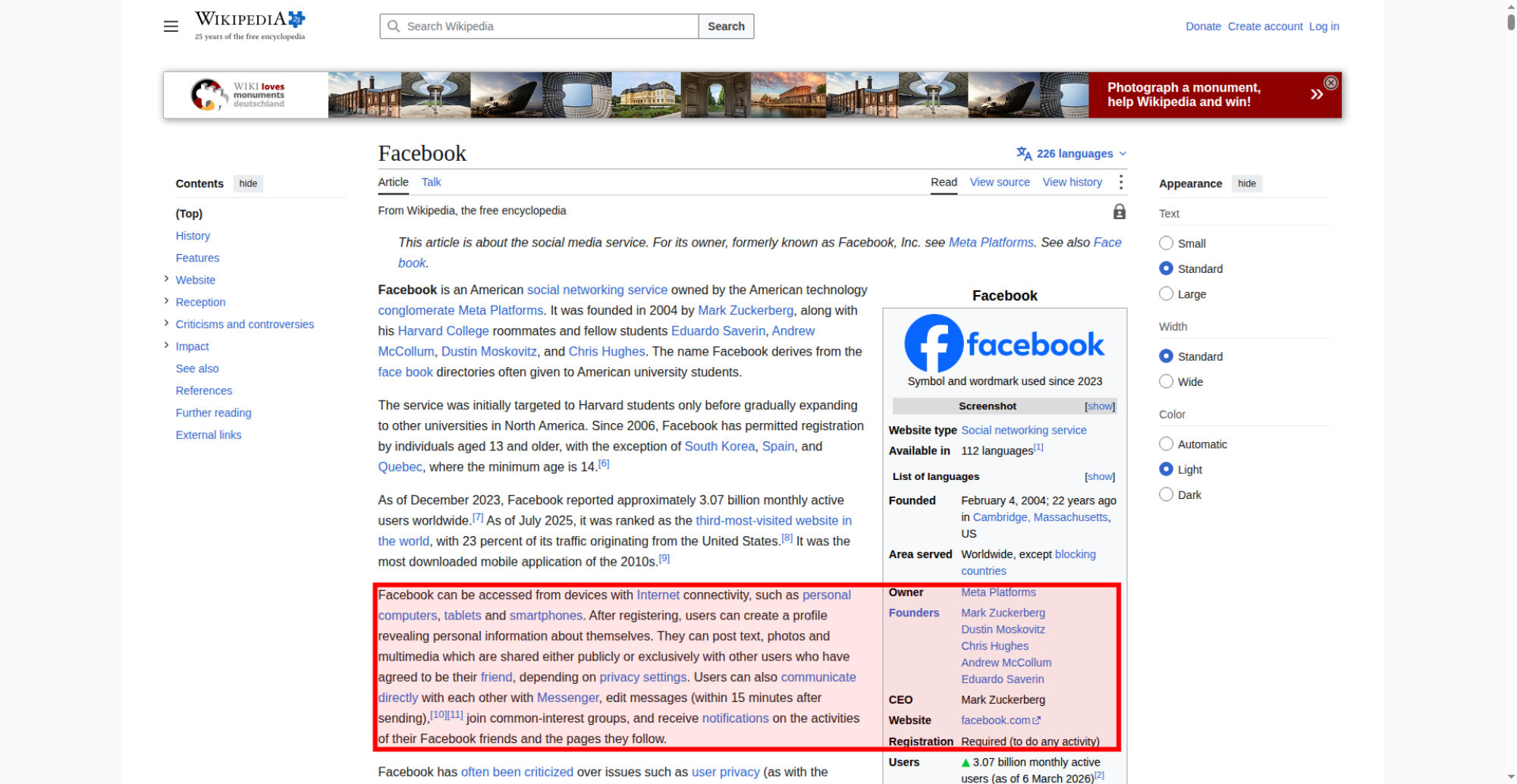The image size is (1517, 784).
Task: Close the Wiki Loves Monuments banner
Action: (x=1330, y=83)
